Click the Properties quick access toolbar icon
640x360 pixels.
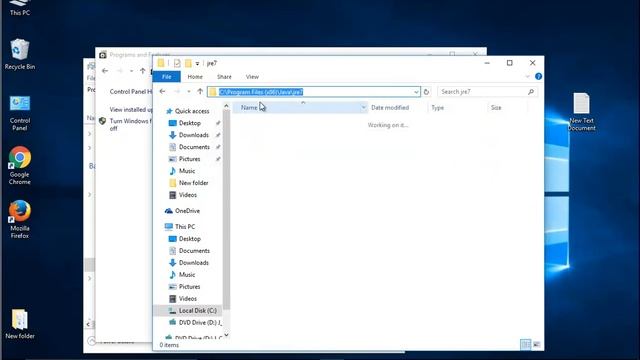click(177, 63)
